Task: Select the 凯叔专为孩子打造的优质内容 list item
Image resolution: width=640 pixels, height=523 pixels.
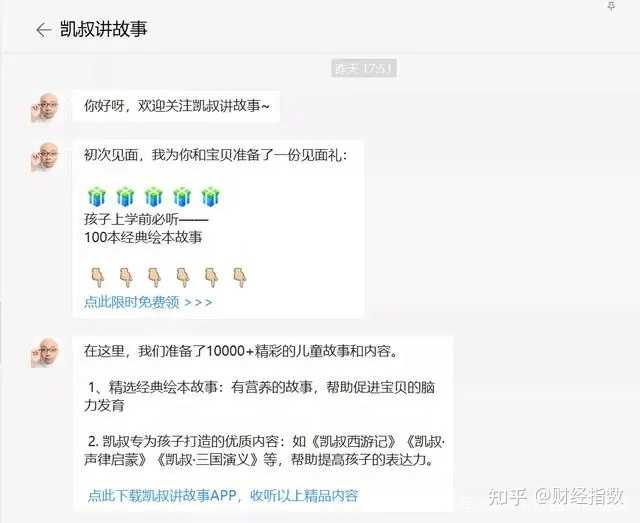Action: (x=264, y=450)
